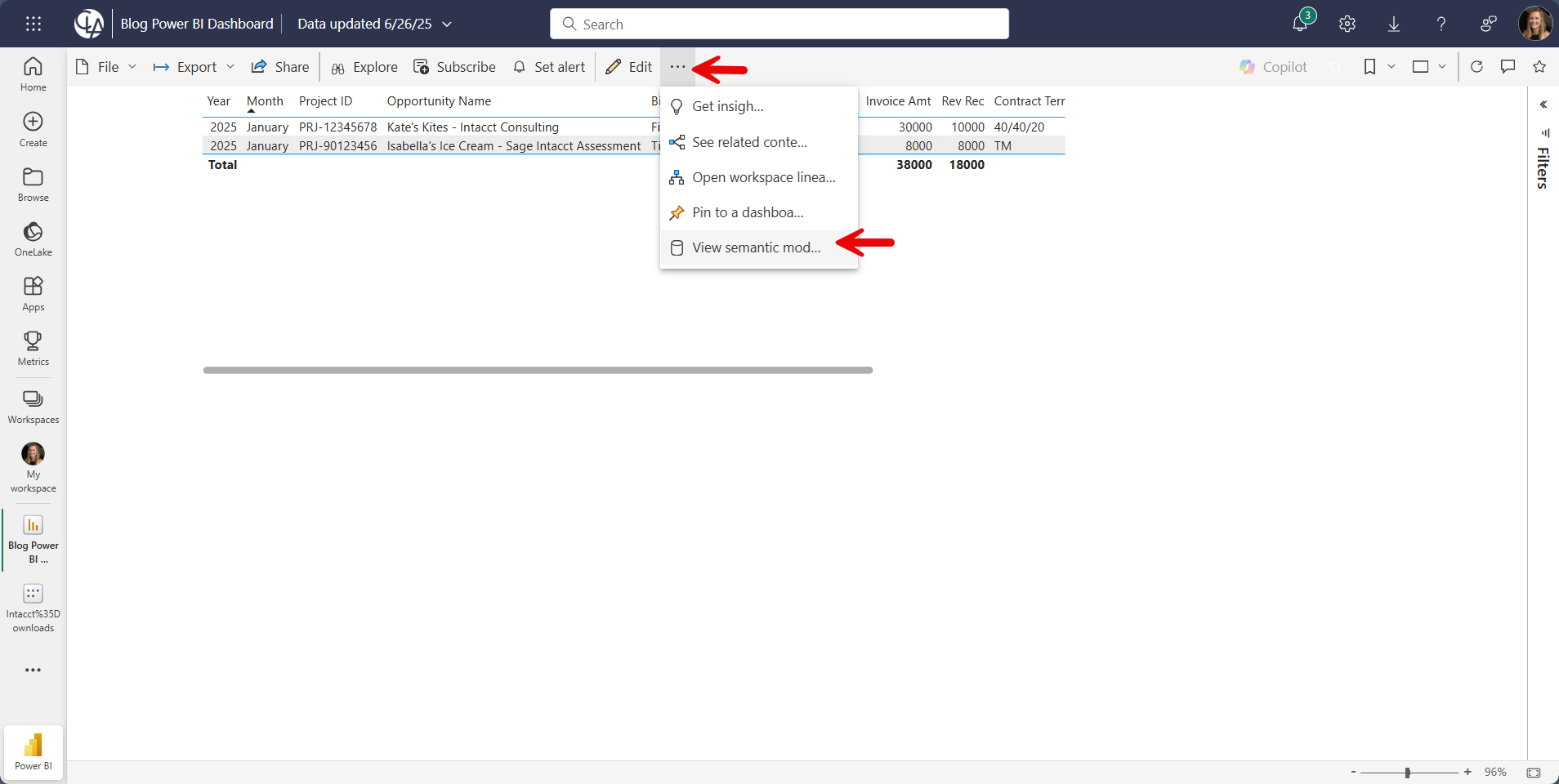
Task: Open the OneLake hub in sidebar
Action: coord(33,239)
